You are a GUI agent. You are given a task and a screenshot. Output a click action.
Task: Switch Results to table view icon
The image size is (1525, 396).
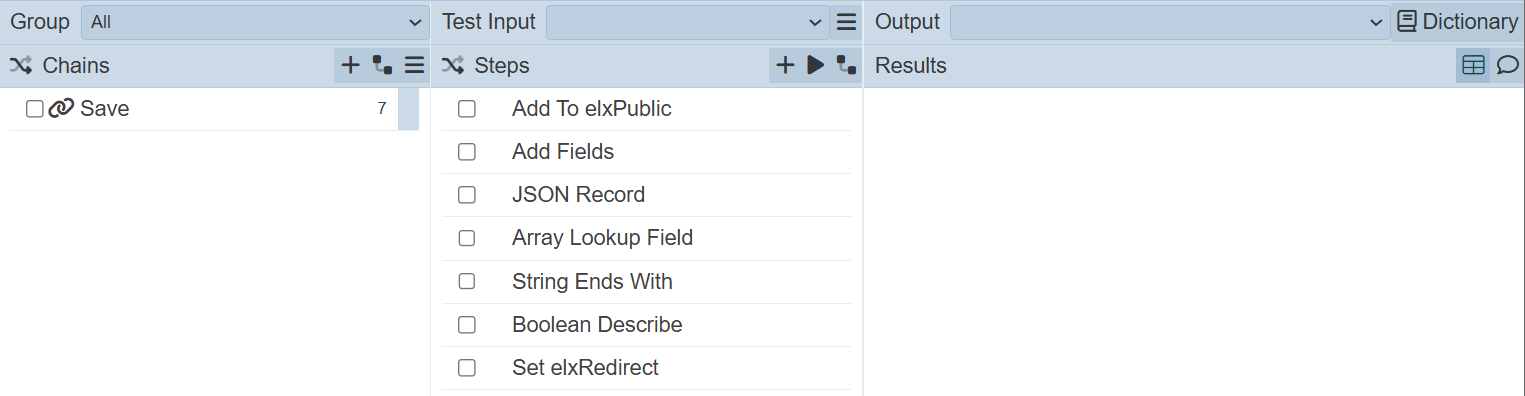click(x=1473, y=66)
